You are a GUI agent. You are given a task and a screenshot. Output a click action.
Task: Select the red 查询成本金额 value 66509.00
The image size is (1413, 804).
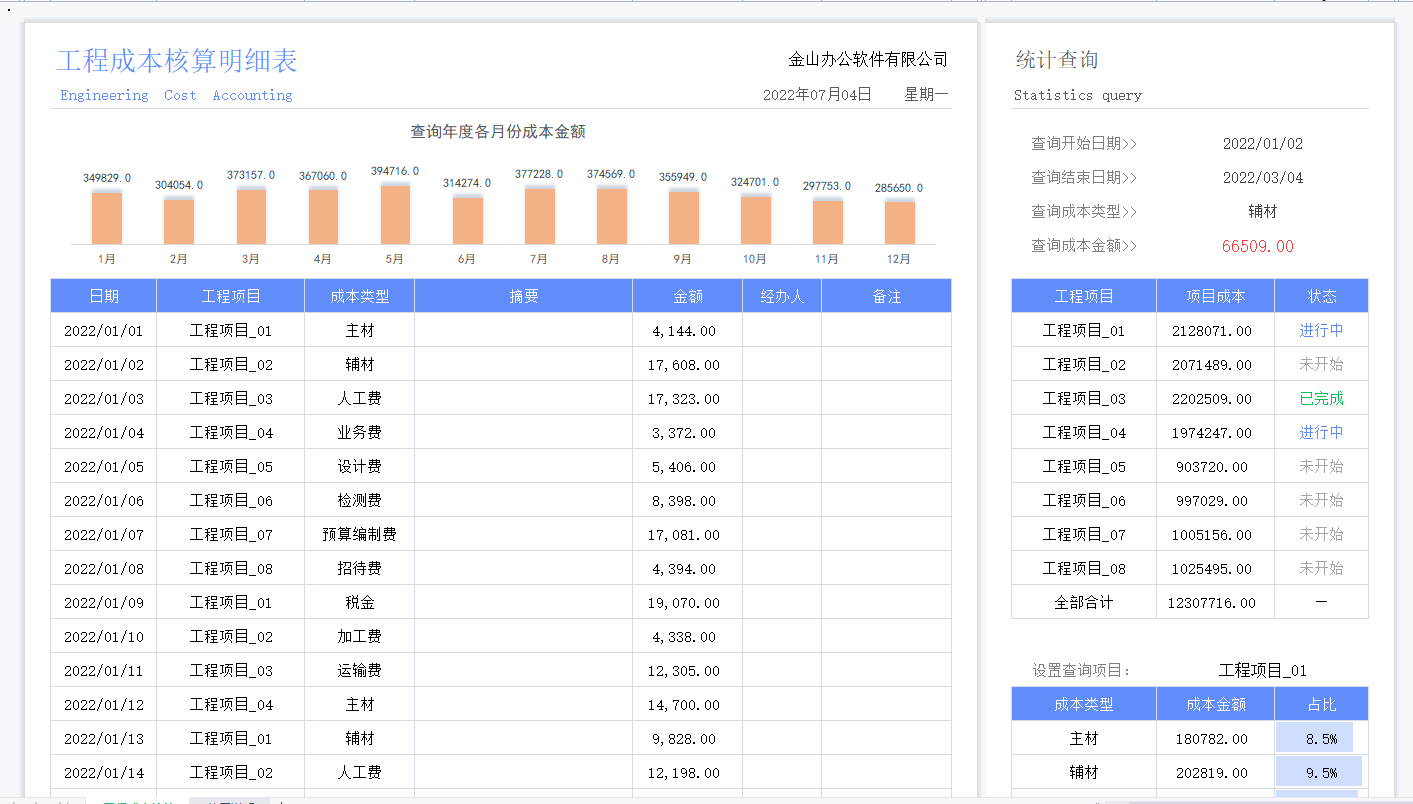[1258, 245]
